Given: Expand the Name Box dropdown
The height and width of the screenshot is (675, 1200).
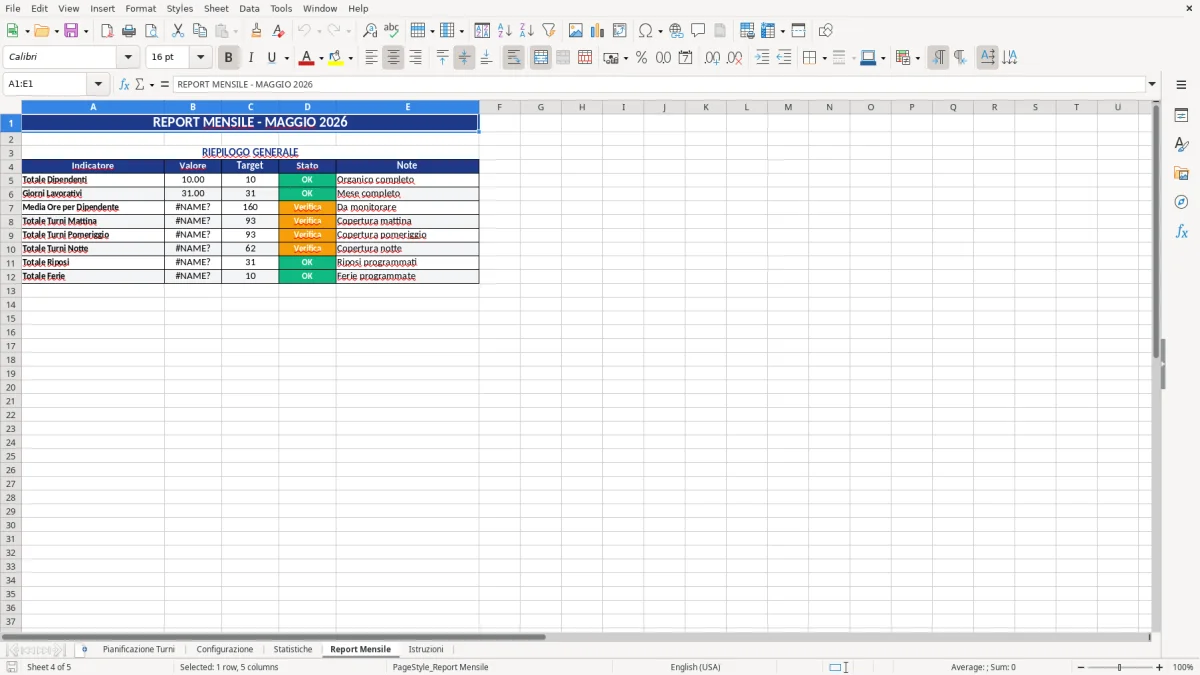Looking at the screenshot, I should coord(98,84).
